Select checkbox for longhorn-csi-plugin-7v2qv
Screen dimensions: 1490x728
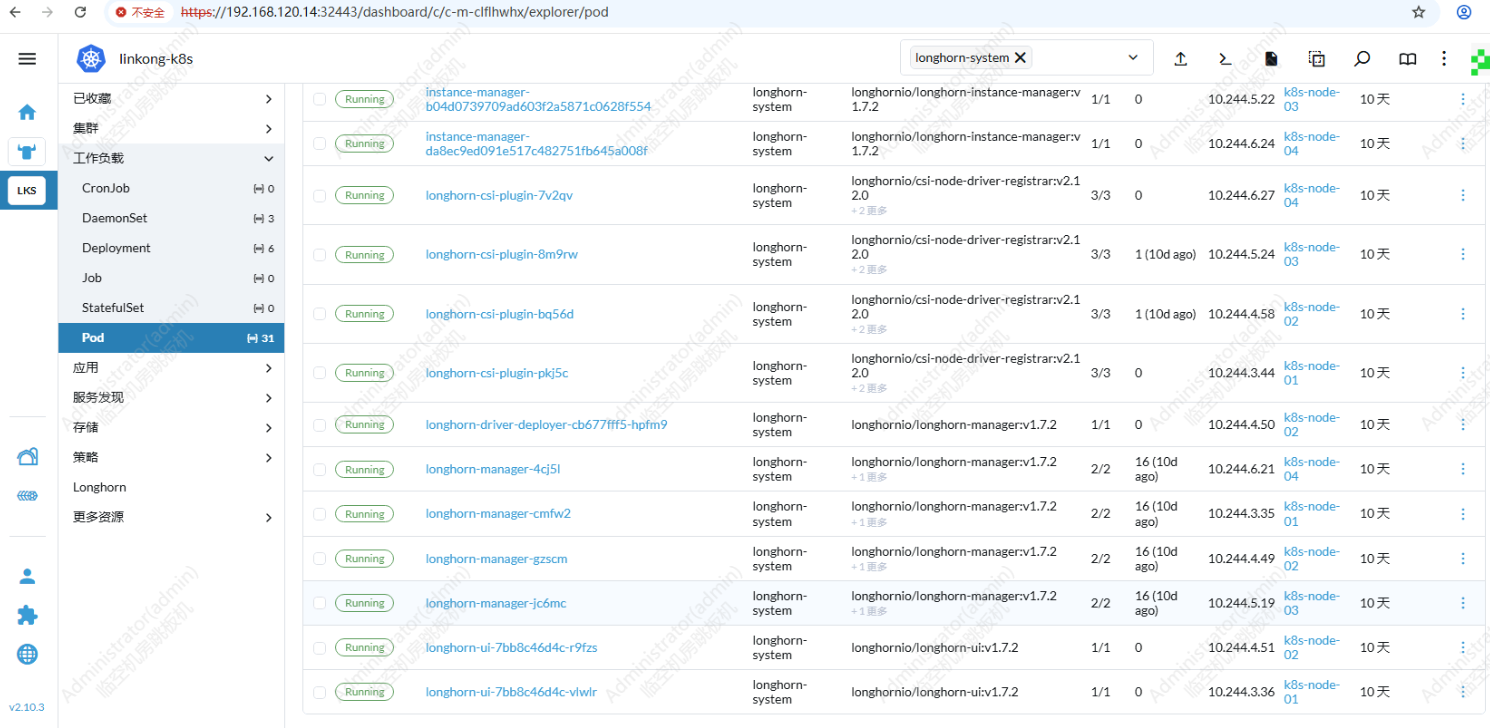(x=319, y=196)
